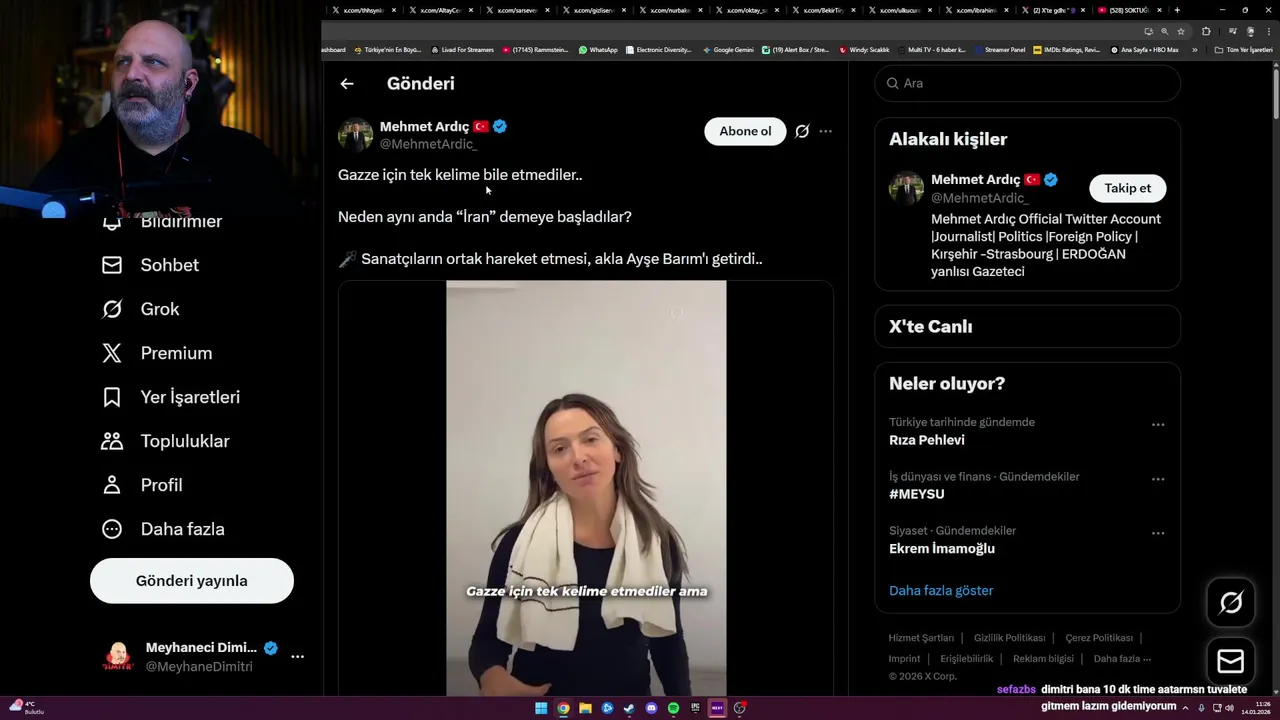The height and width of the screenshot is (720, 1280).
Task: Go back using the Gönderi back arrow
Action: 347,84
